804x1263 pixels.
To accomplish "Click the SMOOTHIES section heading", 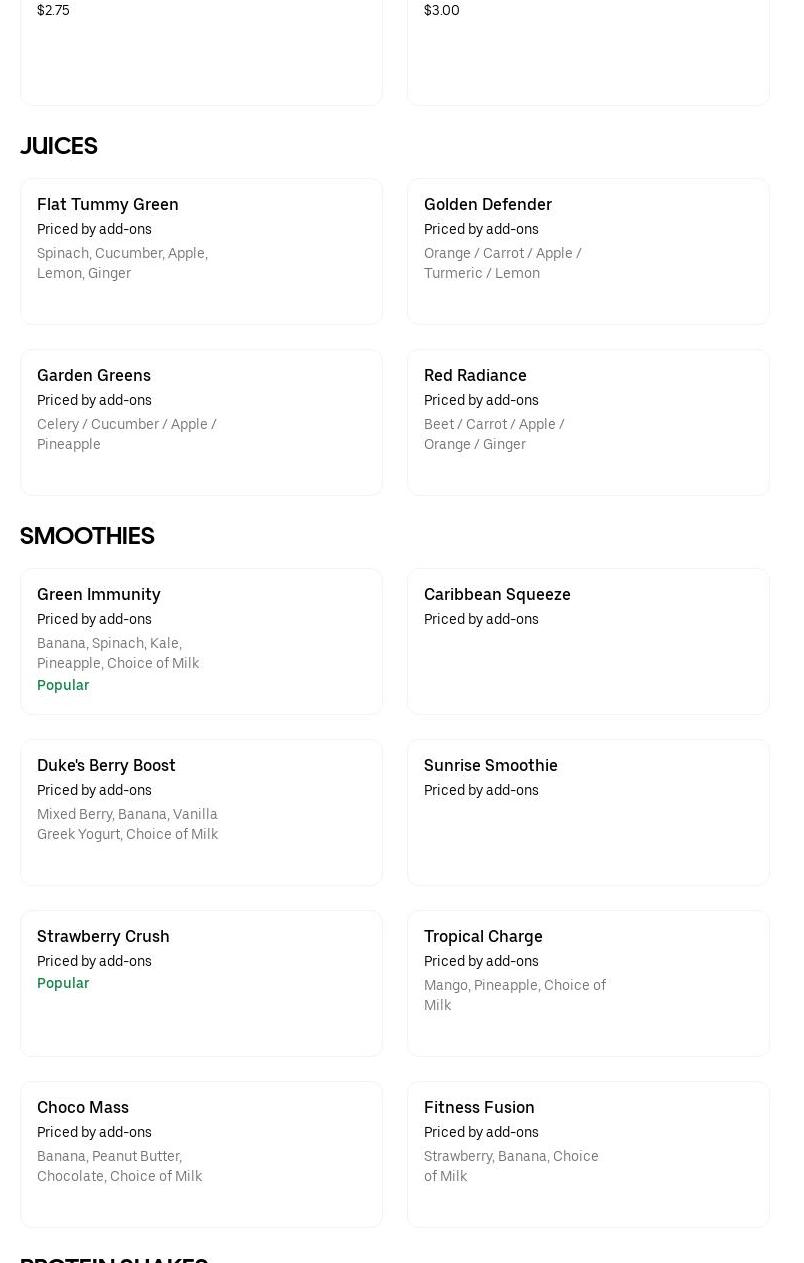I will 87,536.
